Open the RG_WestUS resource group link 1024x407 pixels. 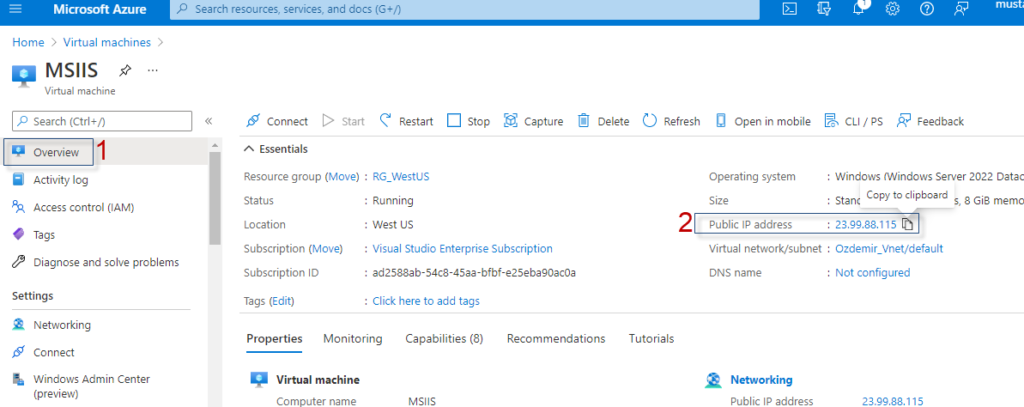[400, 176]
